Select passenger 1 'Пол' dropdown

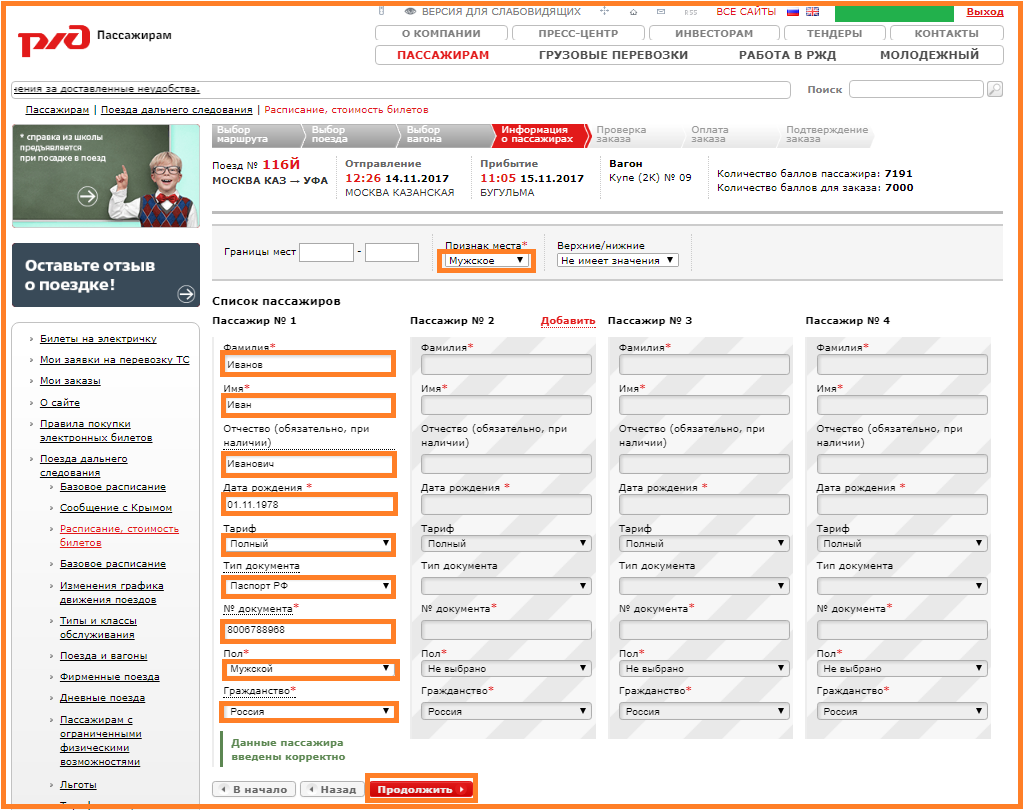(307, 669)
